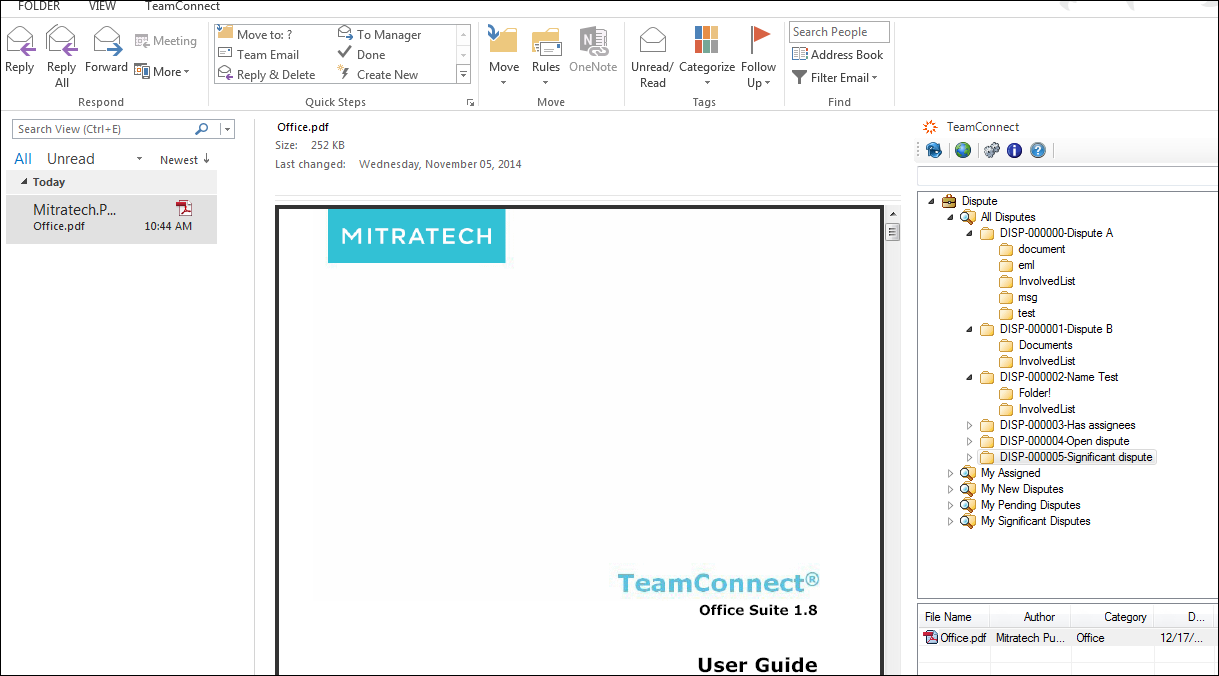Open TeamConnect help question-mark icon

pyautogui.click(x=1038, y=150)
